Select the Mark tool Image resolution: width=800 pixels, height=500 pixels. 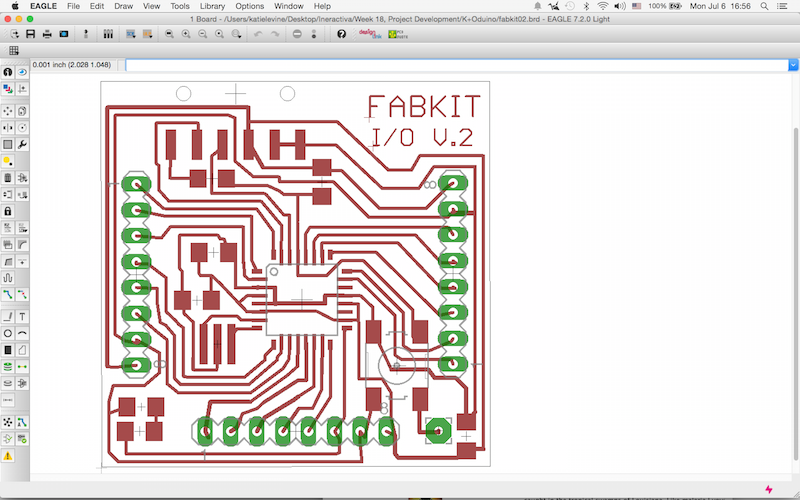pos(22,89)
